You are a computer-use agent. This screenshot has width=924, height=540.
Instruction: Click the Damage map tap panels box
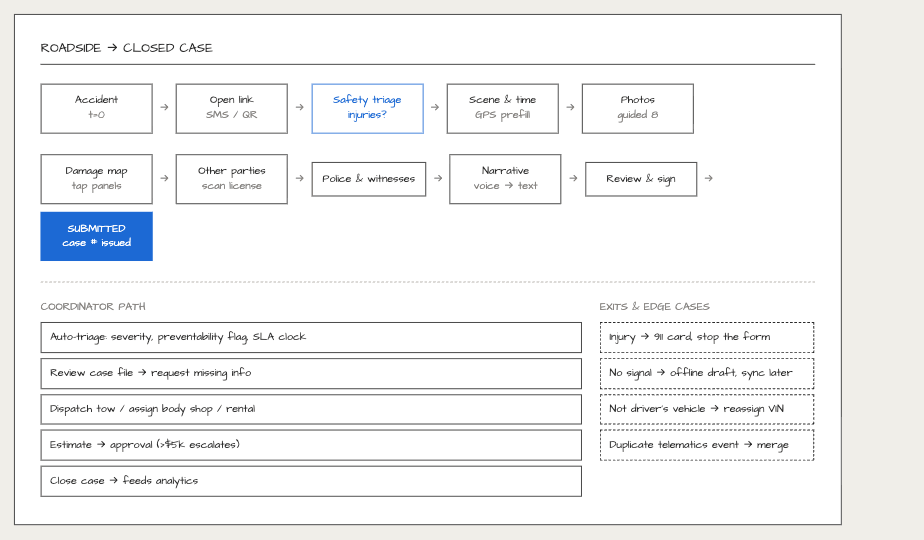[97, 179]
